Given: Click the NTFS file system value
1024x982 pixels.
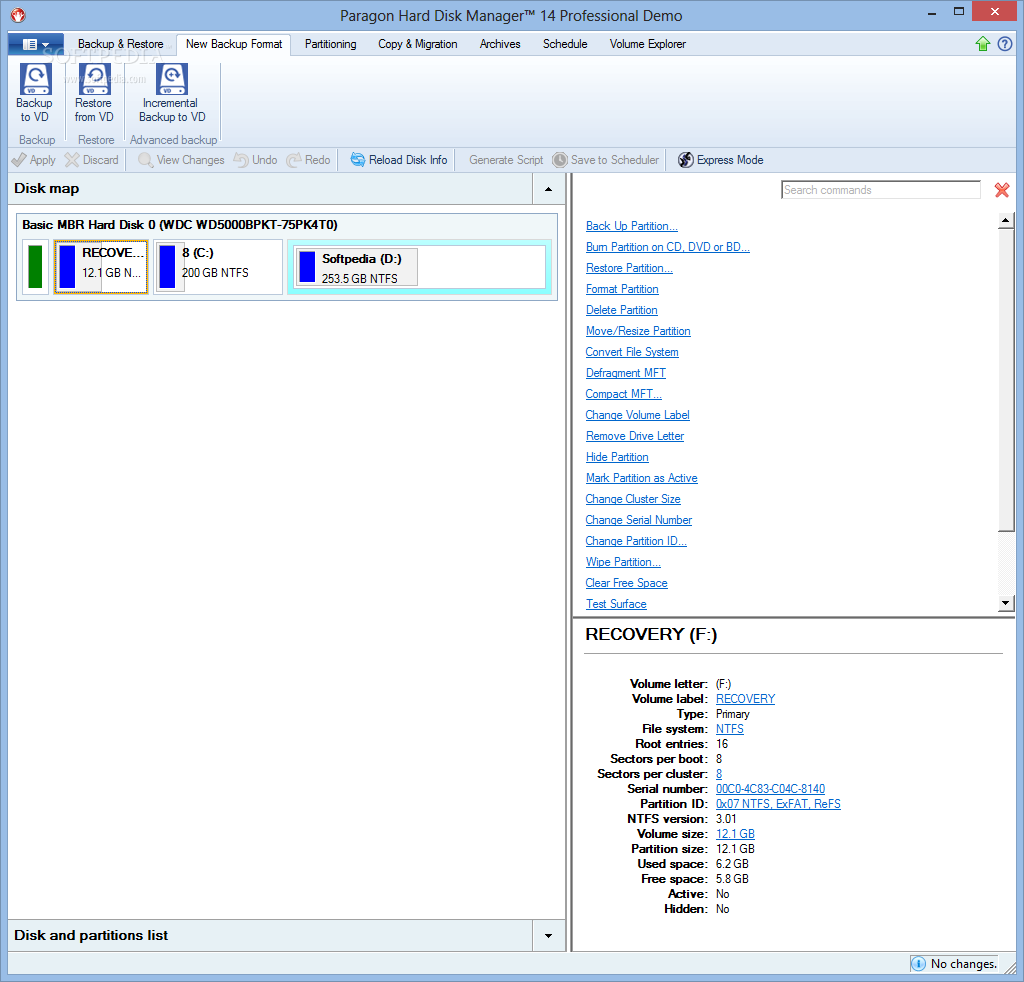Looking at the screenshot, I should point(729,729).
